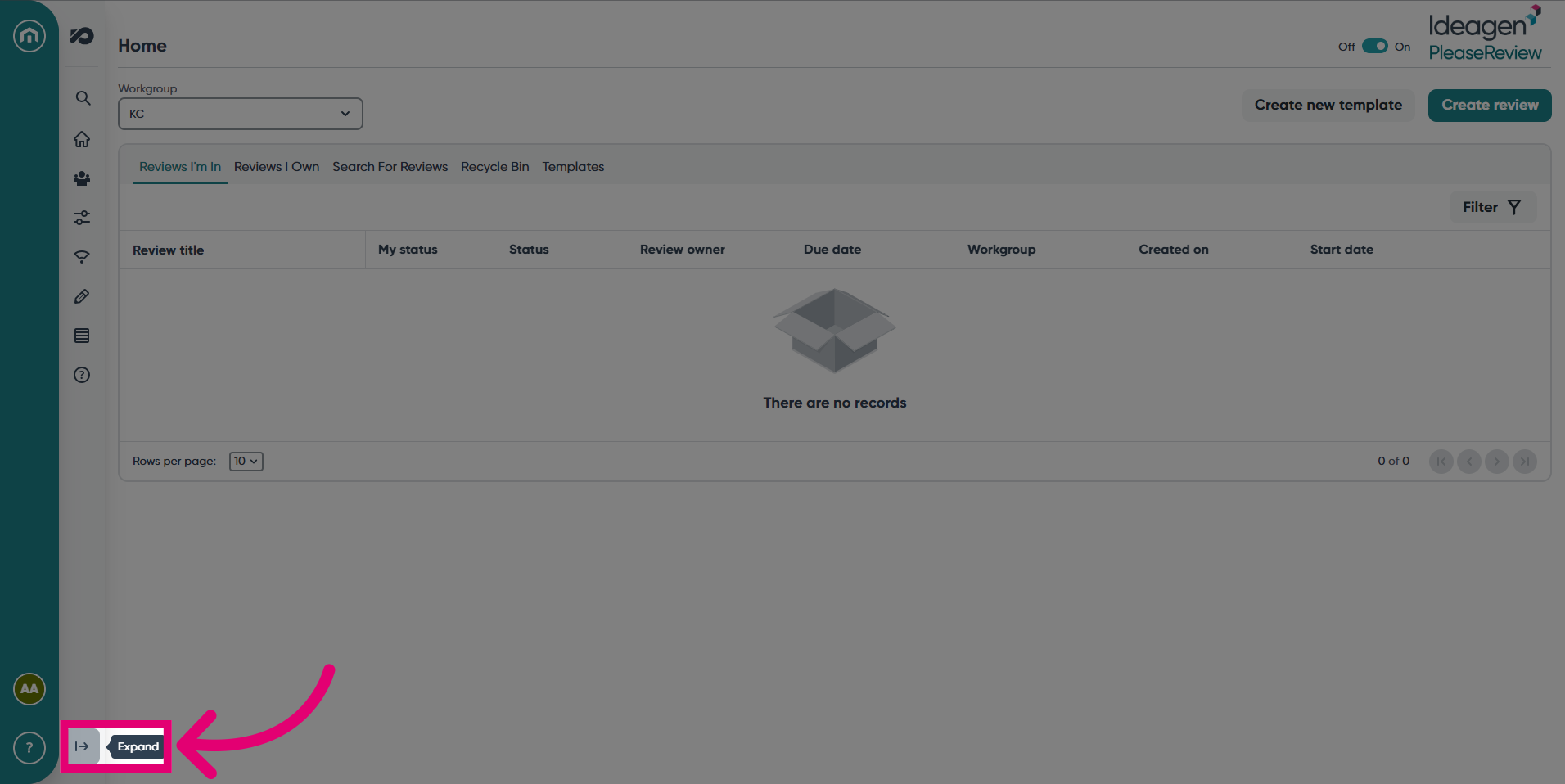Screen dimensions: 1565x784
Task: Open the Templates tab
Action: tap(573, 167)
